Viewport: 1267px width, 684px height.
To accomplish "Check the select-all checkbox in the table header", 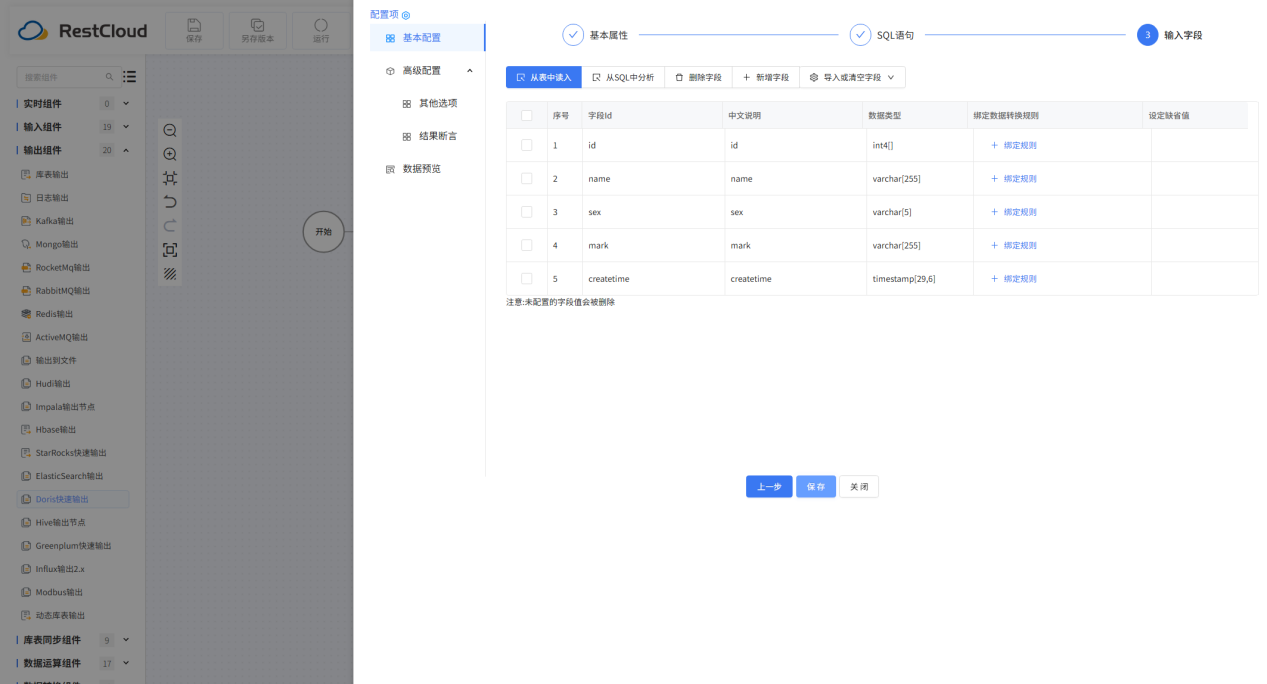I will click(527, 115).
